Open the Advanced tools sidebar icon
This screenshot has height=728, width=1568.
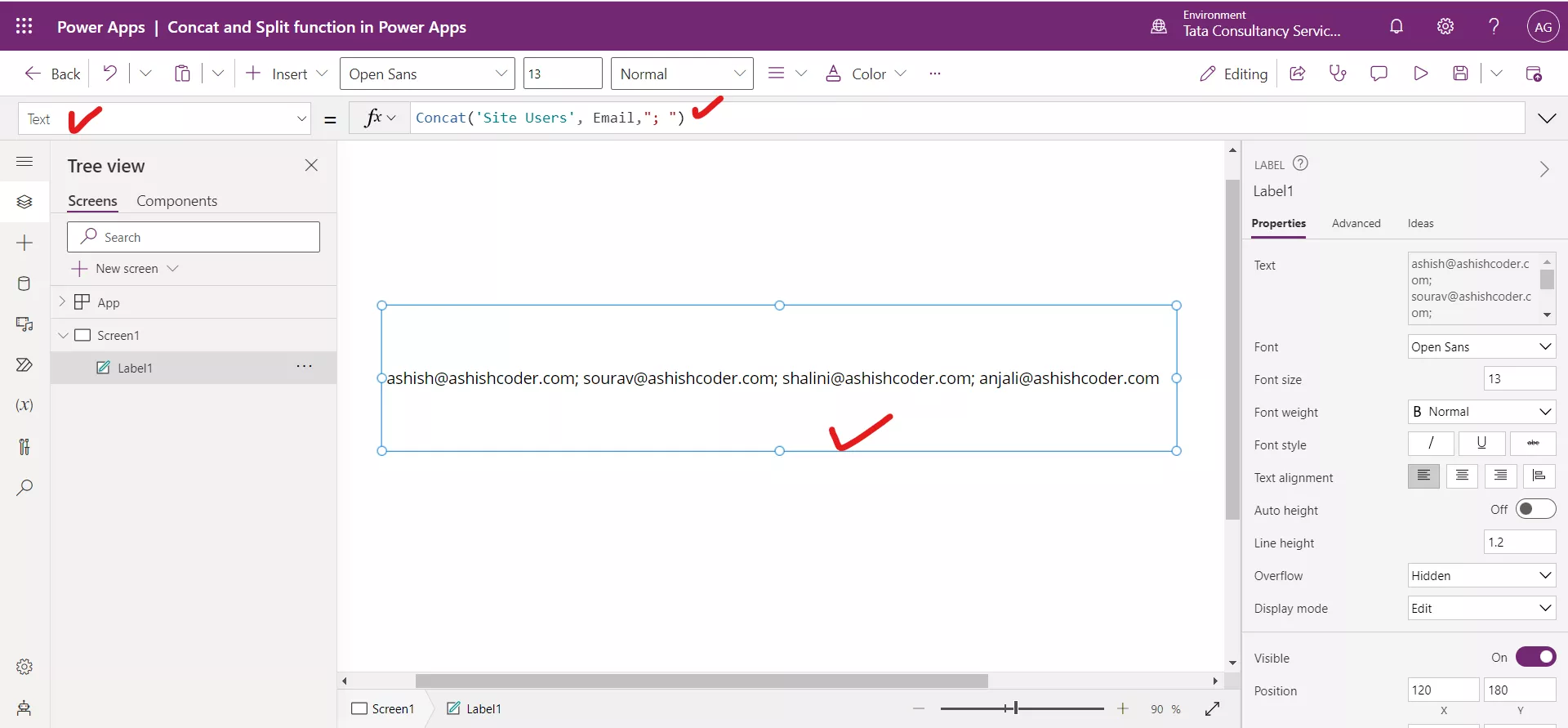[24, 446]
